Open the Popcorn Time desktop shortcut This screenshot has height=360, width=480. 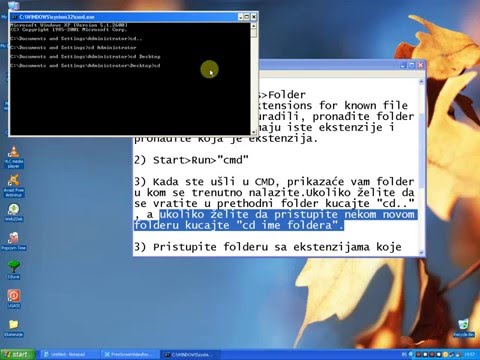(14, 241)
